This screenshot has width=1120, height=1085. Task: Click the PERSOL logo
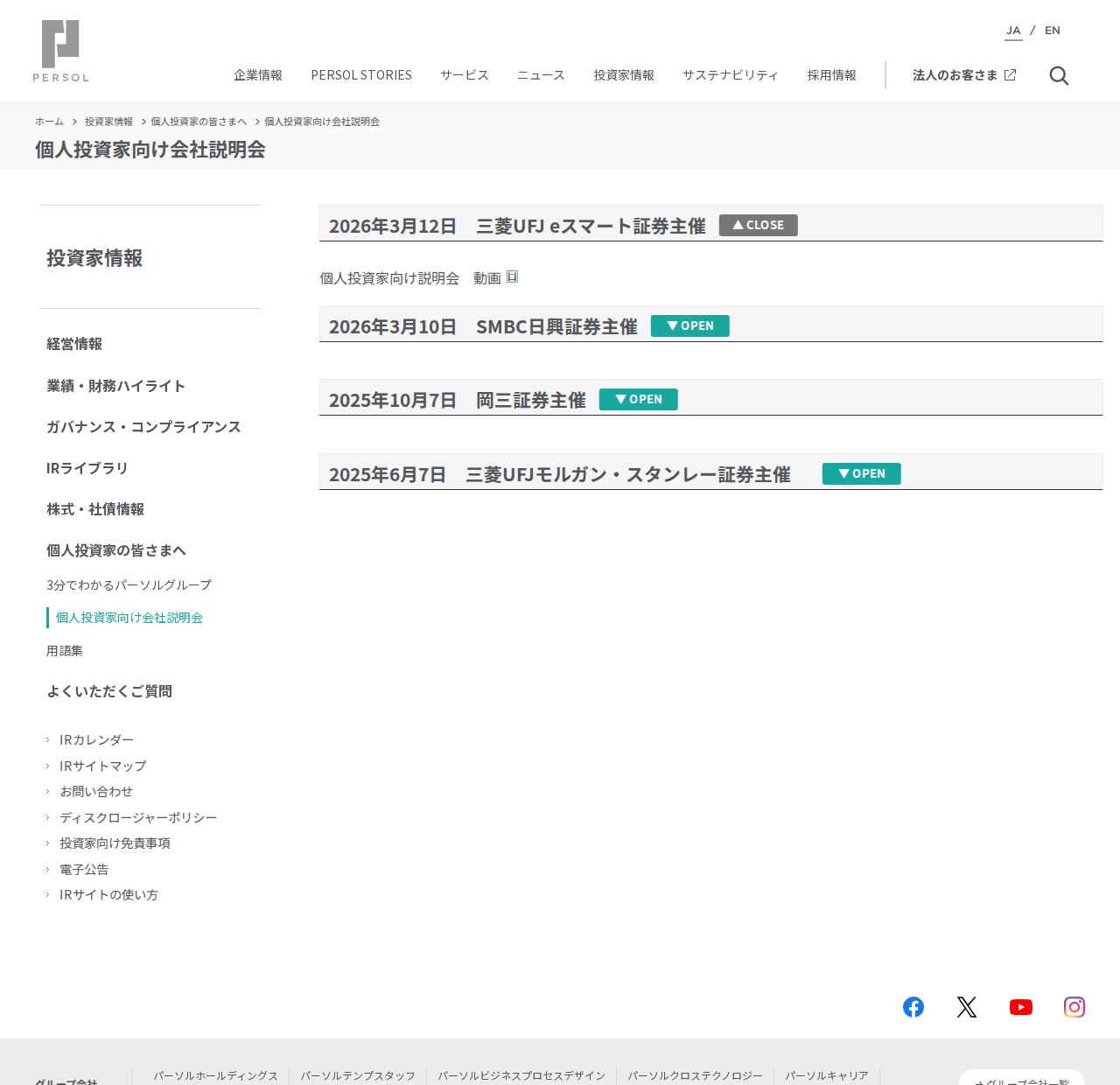pyautogui.click(x=60, y=51)
